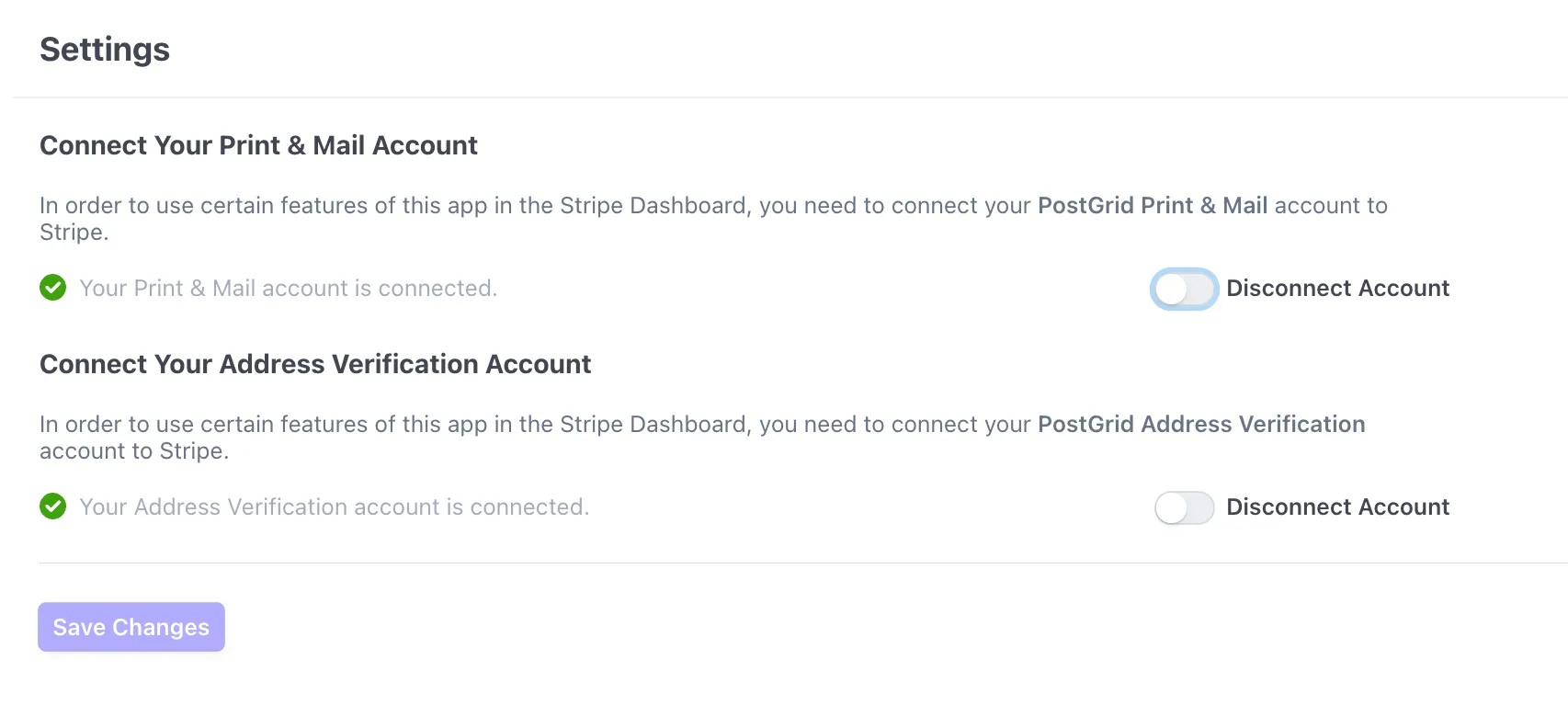This screenshot has height=717, width=1568.
Task: Click the Connect Your Address Verification Account heading
Action: pyautogui.click(x=315, y=364)
